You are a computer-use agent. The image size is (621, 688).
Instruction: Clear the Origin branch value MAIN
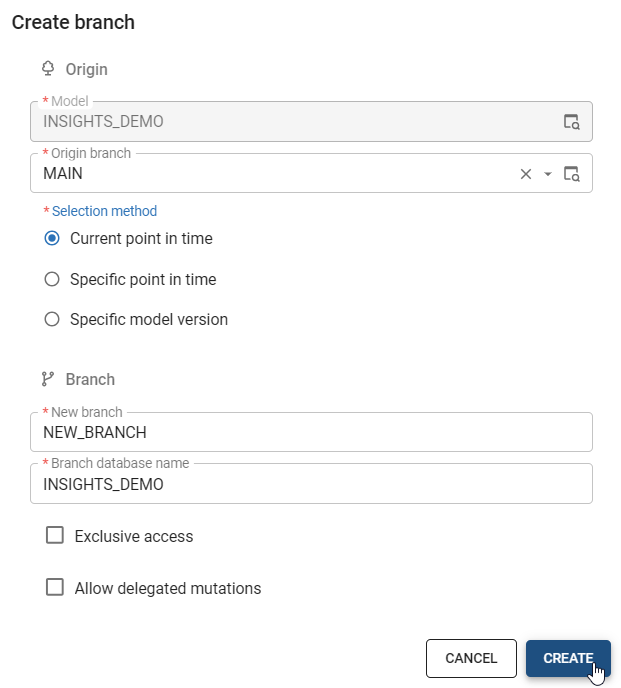pyautogui.click(x=526, y=174)
